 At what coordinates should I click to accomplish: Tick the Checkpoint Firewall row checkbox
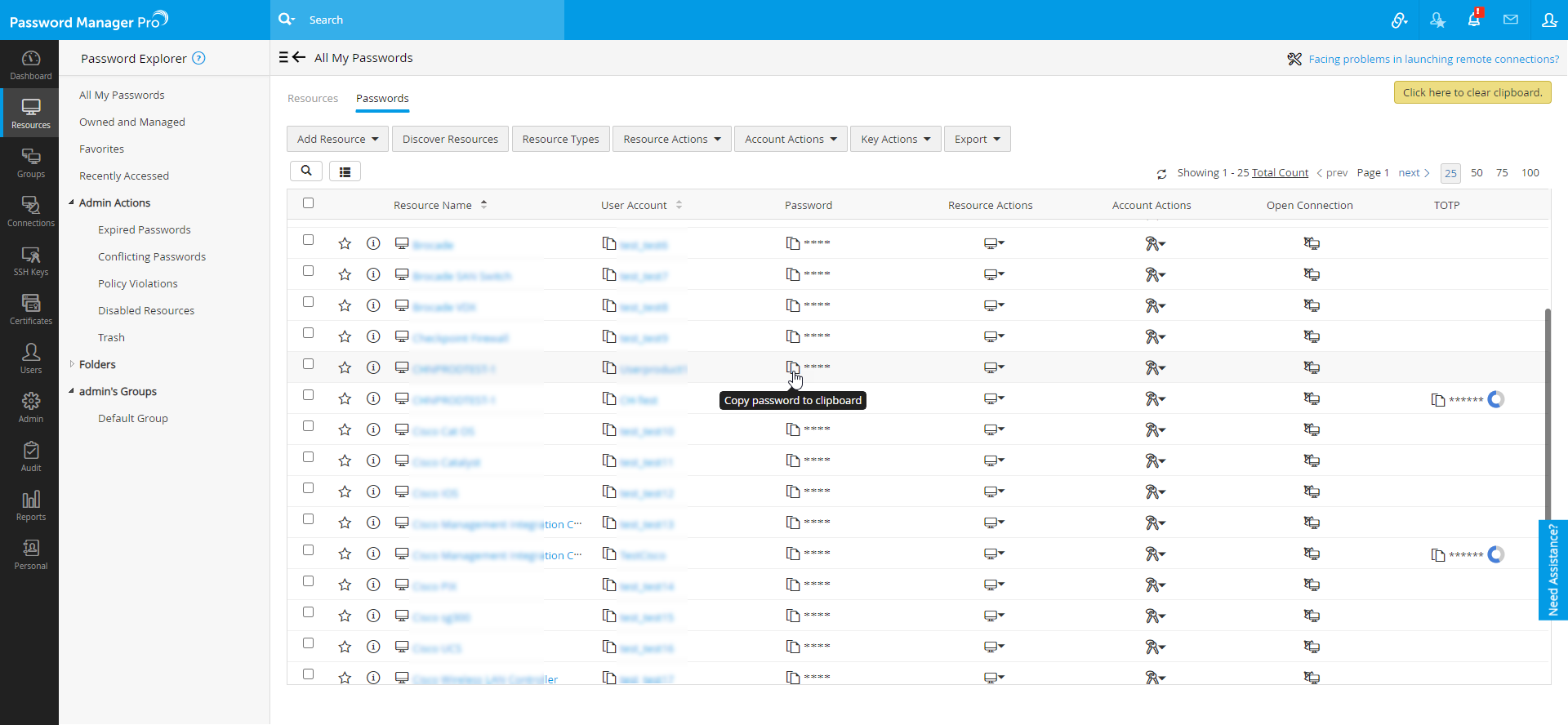(308, 333)
